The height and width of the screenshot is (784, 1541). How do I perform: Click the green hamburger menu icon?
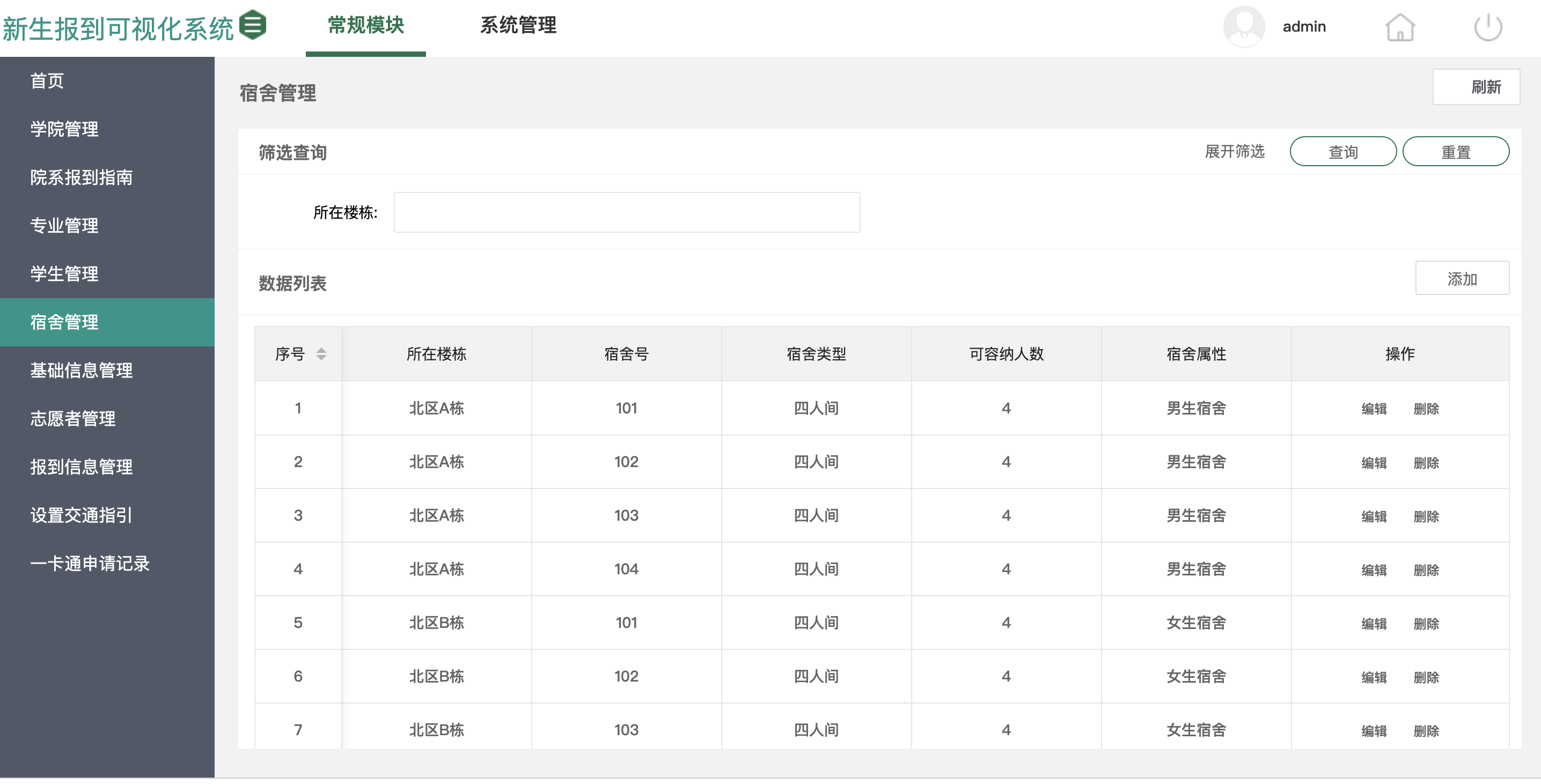(252, 25)
